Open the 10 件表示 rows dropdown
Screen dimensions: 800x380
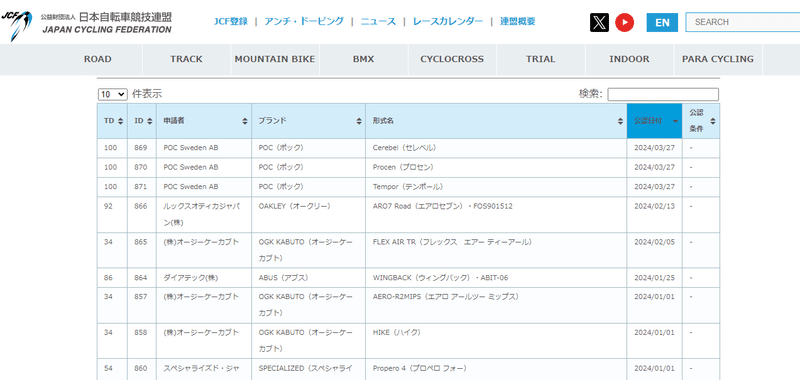[x=113, y=94]
